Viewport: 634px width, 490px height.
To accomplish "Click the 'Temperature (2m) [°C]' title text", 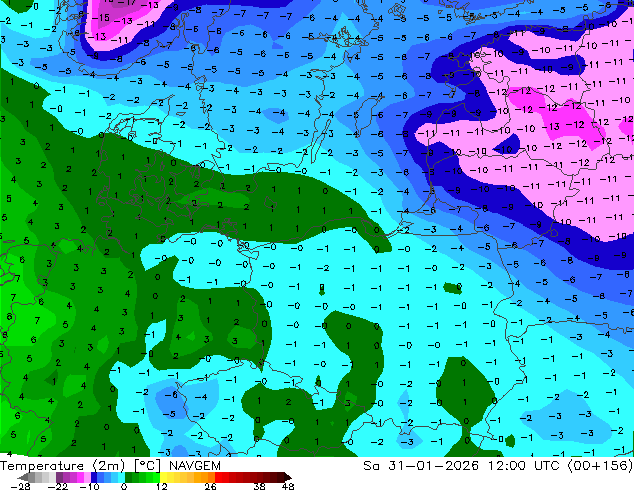I will point(80,466).
